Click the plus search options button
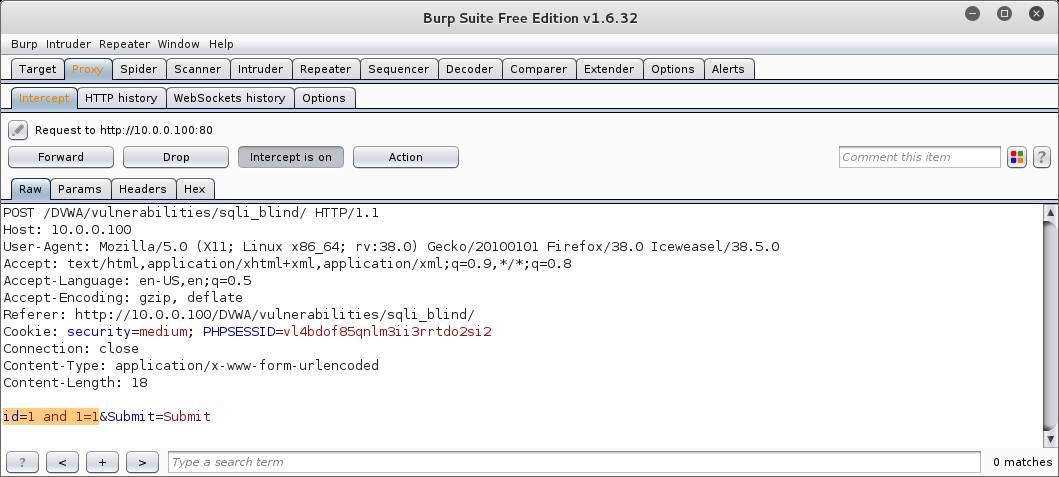Image resolution: width=1059 pixels, height=477 pixels. [102, 462]
